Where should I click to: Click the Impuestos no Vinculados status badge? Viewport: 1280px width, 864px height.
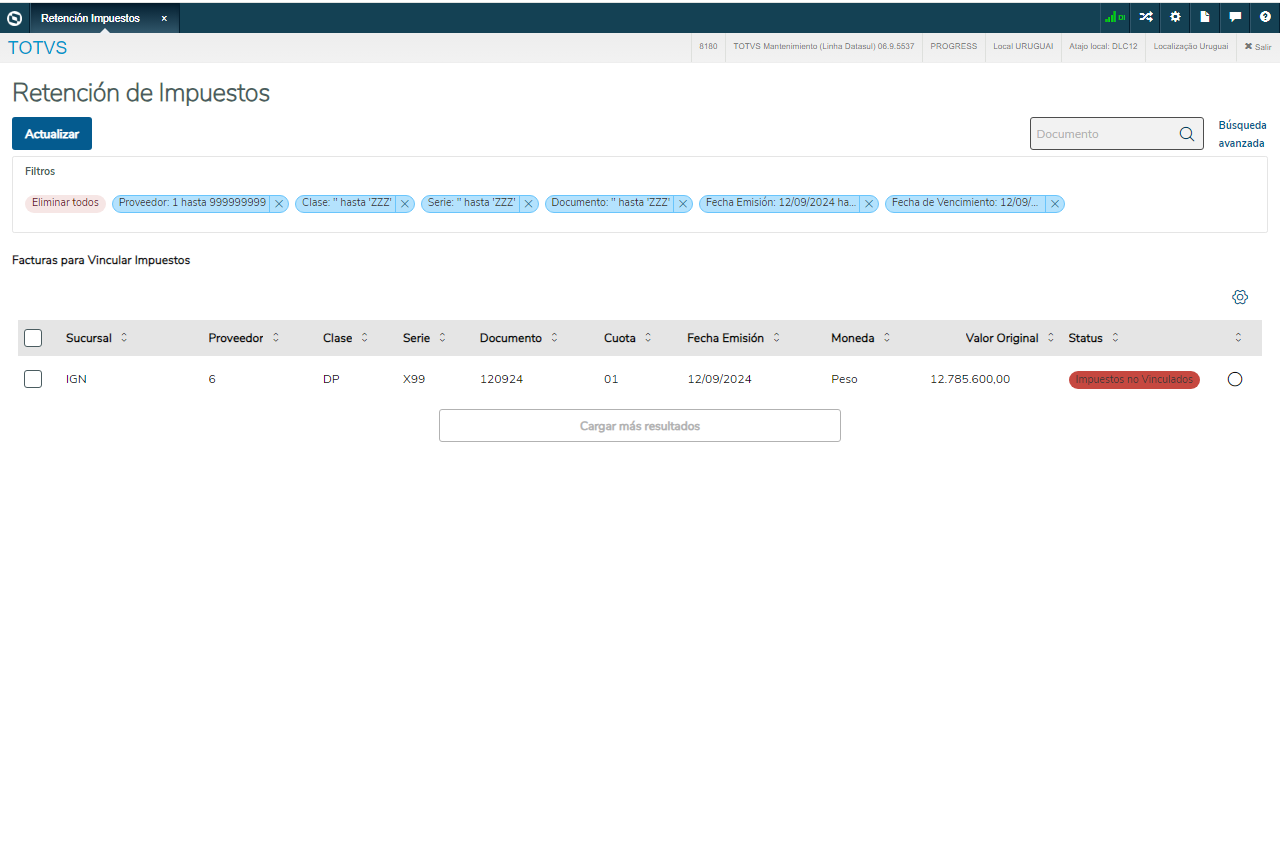[1134, 380]
